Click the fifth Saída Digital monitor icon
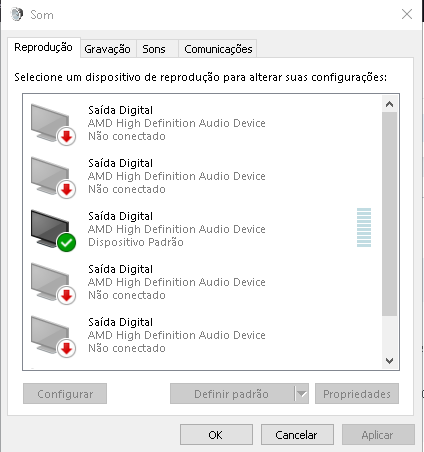Image resolution: width=424 pixels, height=452 pixels. tap(53, 336)
